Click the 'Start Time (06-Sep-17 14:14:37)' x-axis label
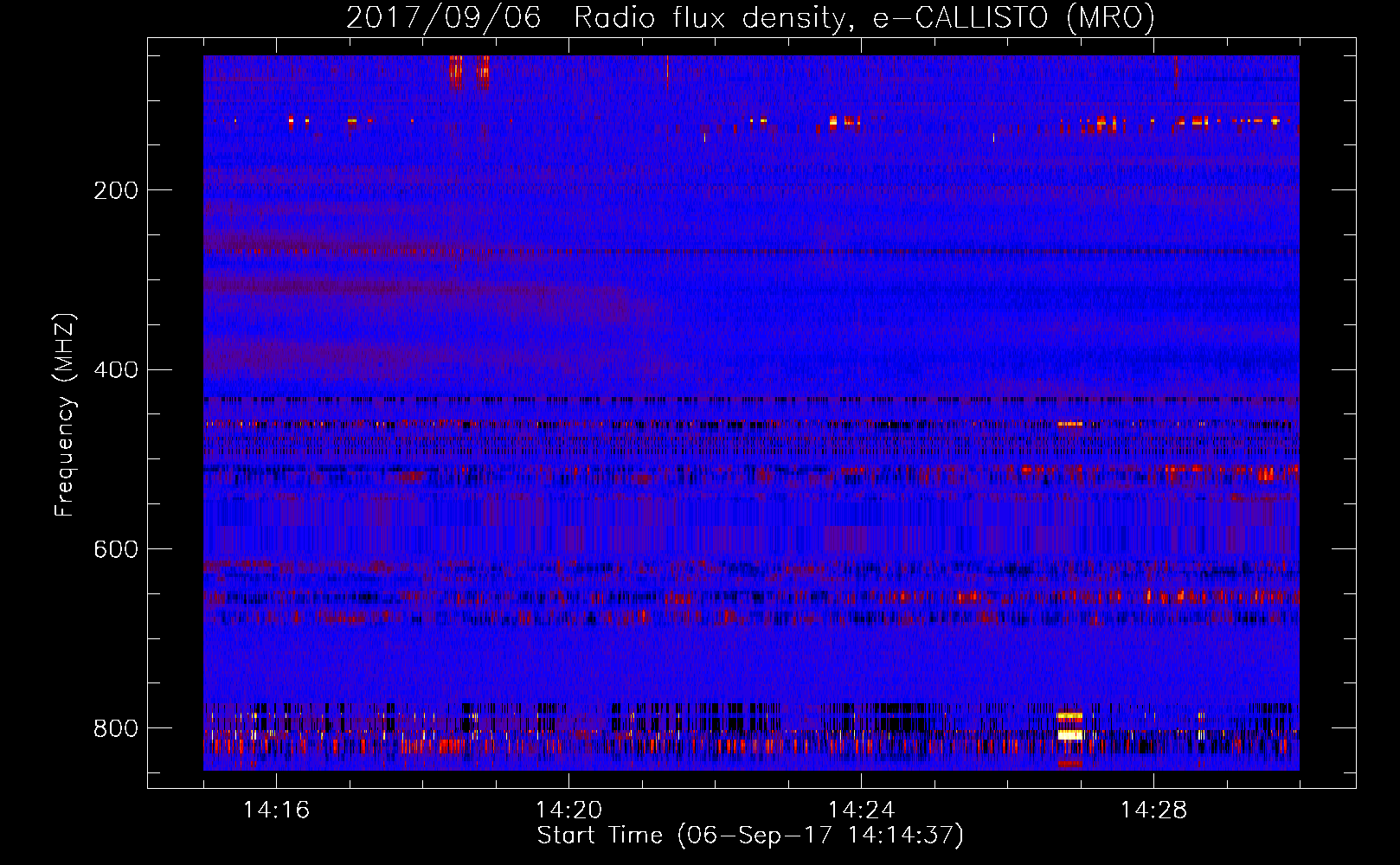 pos(750,836)
